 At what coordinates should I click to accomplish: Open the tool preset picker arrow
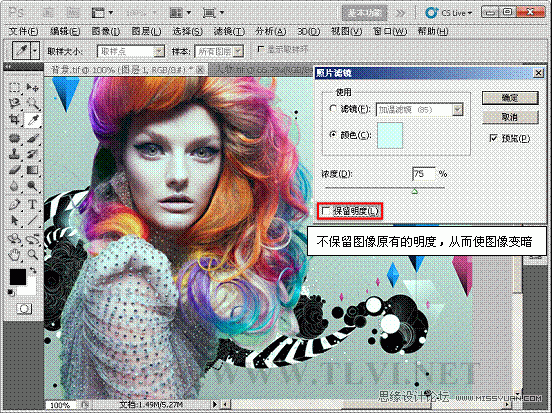point(35,51)
